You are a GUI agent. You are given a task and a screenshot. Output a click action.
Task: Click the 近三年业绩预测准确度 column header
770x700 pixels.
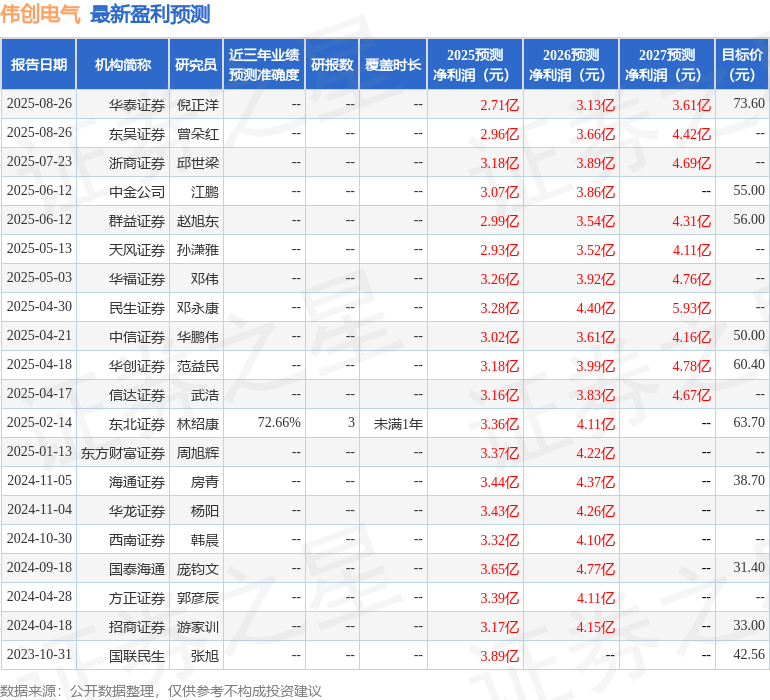264,65
